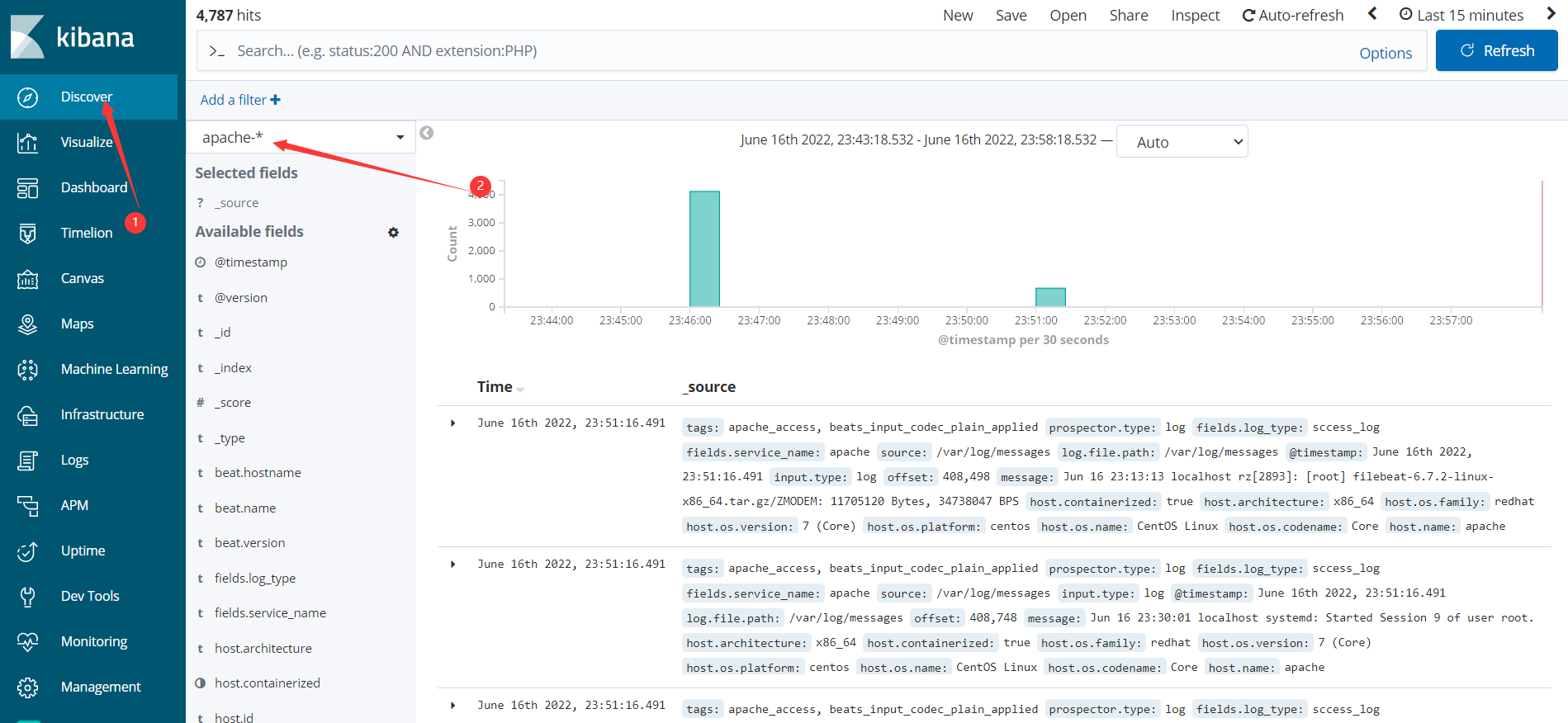This screenshot has height=723, width=1568.
Task: Click Open saved search menu
Action: click(1068, 16)
